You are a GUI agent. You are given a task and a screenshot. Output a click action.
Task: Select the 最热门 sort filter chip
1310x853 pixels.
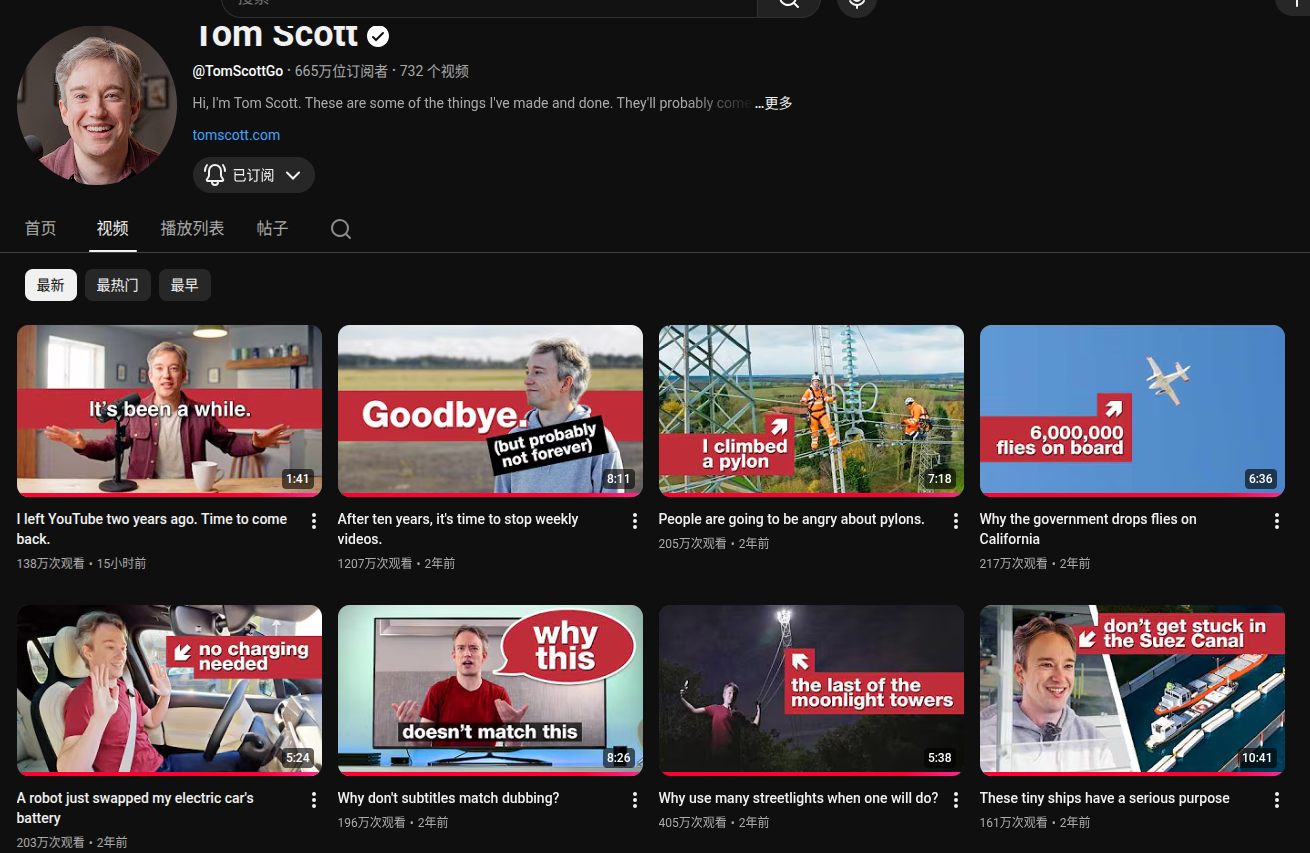point(118,285)
